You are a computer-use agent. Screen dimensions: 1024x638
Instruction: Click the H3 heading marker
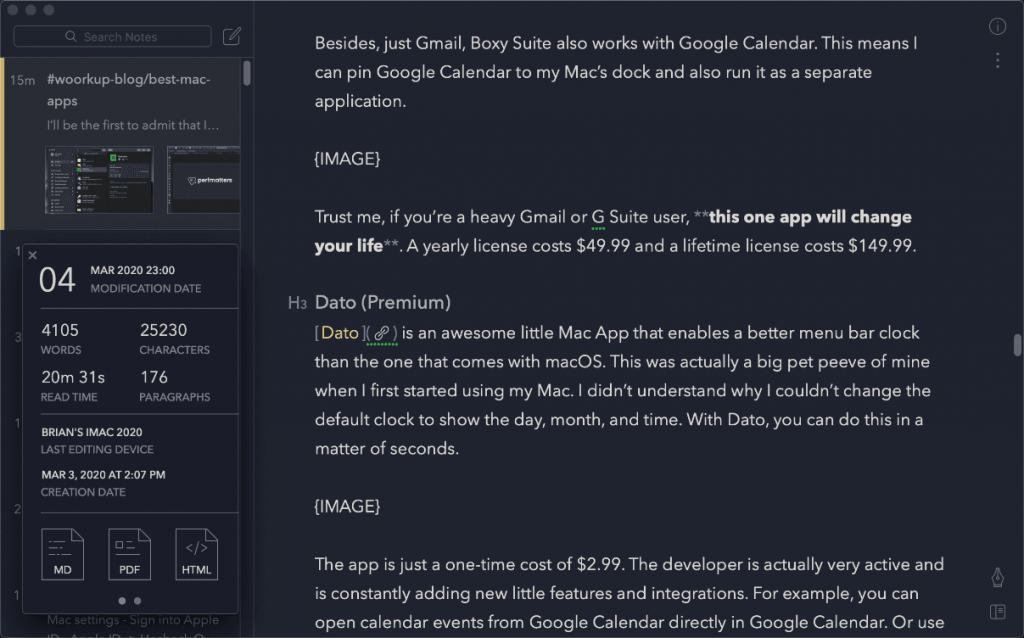point(297,303)
